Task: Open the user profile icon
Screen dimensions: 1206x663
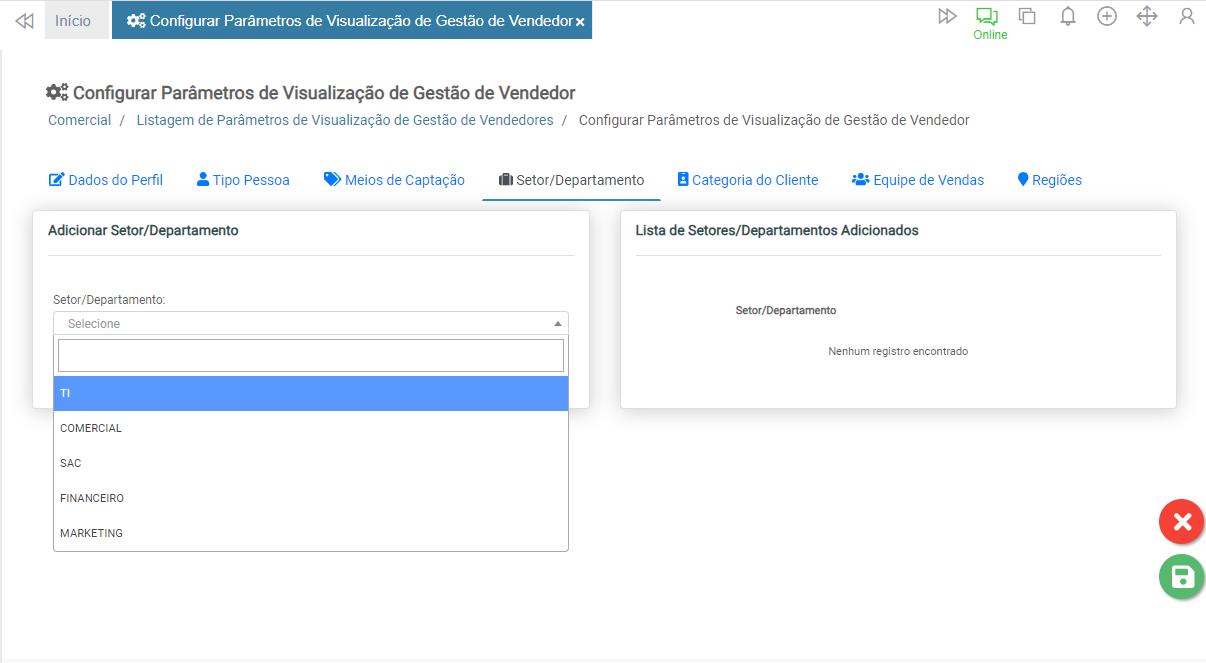Action: tap(1187, 16)
